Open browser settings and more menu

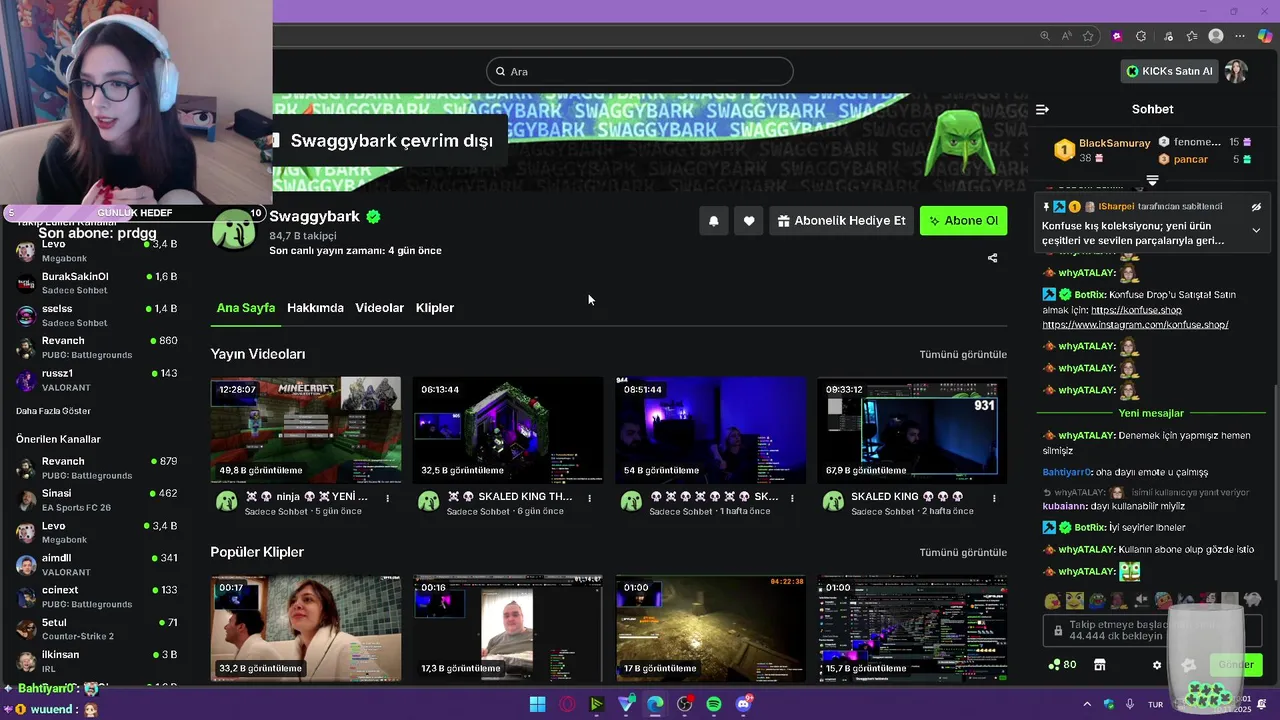point(1241,36)
